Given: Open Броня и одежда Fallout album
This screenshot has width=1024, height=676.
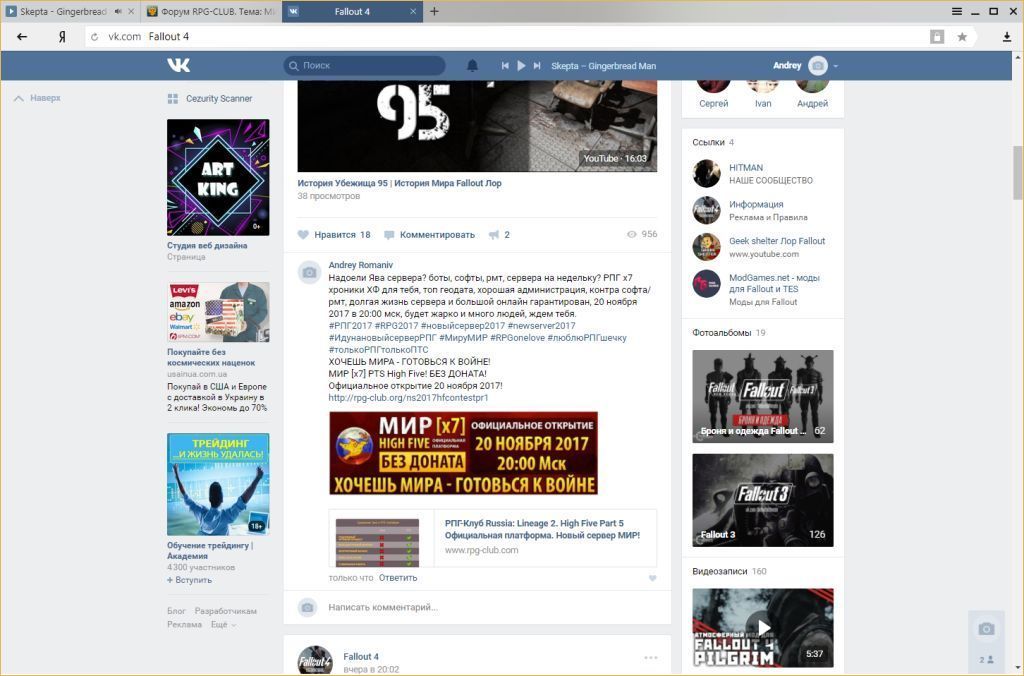Looking at the screenshot, I should tap(763, 396).
